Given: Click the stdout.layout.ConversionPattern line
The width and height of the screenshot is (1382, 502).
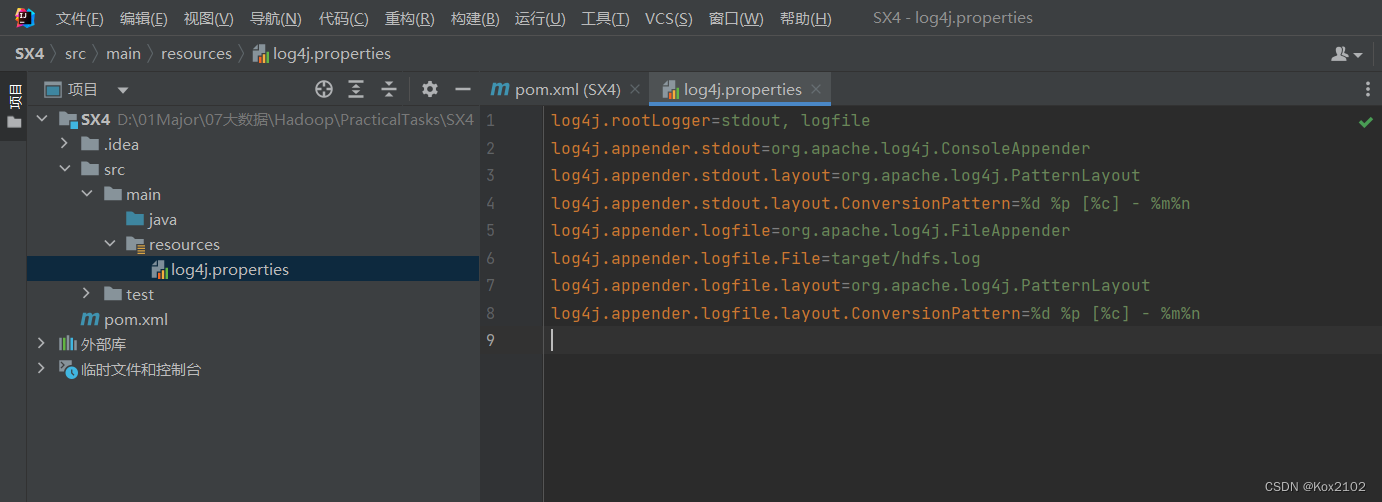Looking at the screenshot, I should (x=871, y=203).
